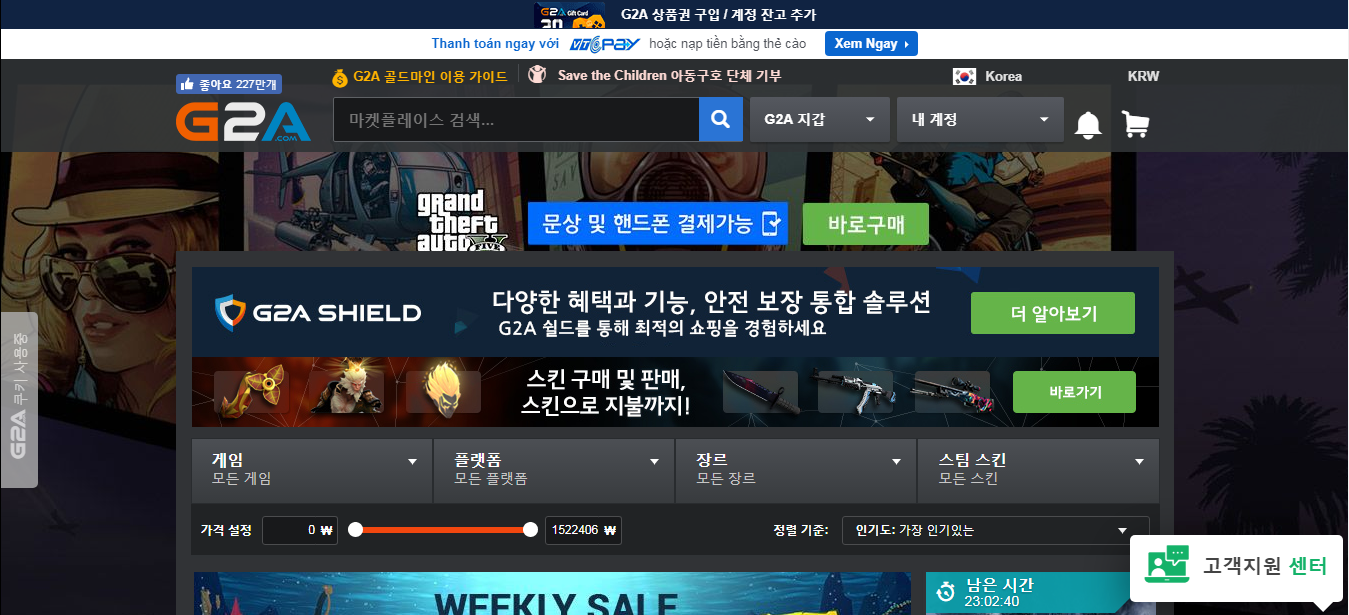Expand the 게임 filter dropdown

pyautogui.click(x=312, y=470)
